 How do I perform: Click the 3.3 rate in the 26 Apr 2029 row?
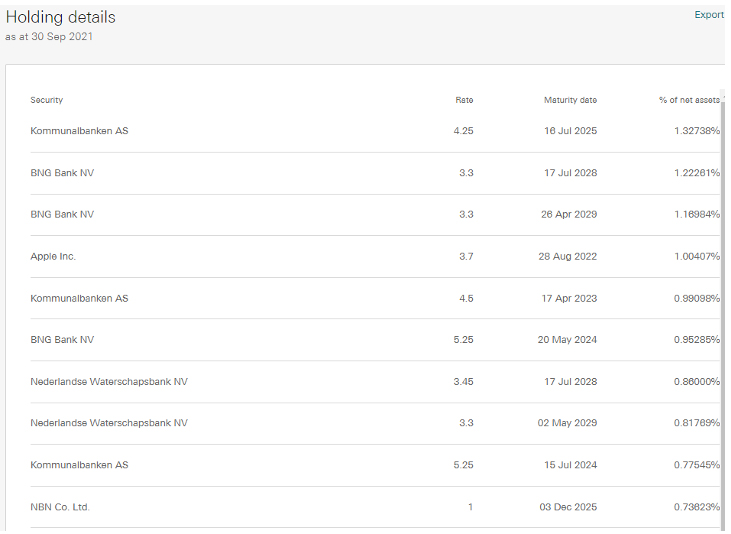tap(466, 214)
